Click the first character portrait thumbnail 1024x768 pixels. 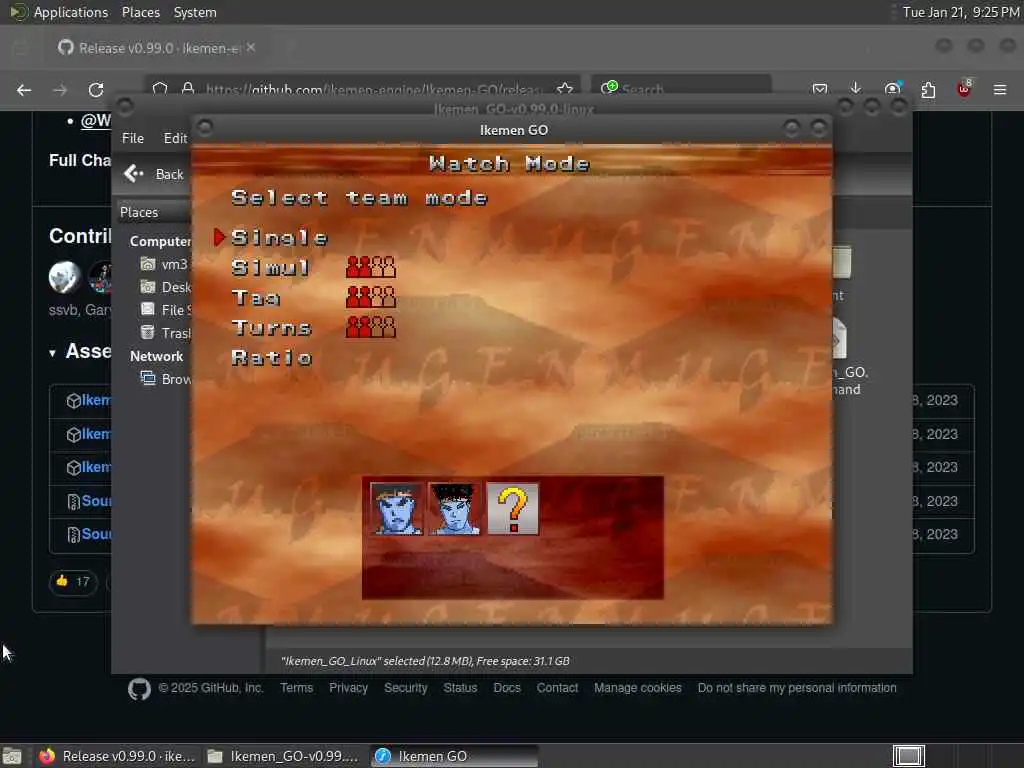click(x=396, y=509)
